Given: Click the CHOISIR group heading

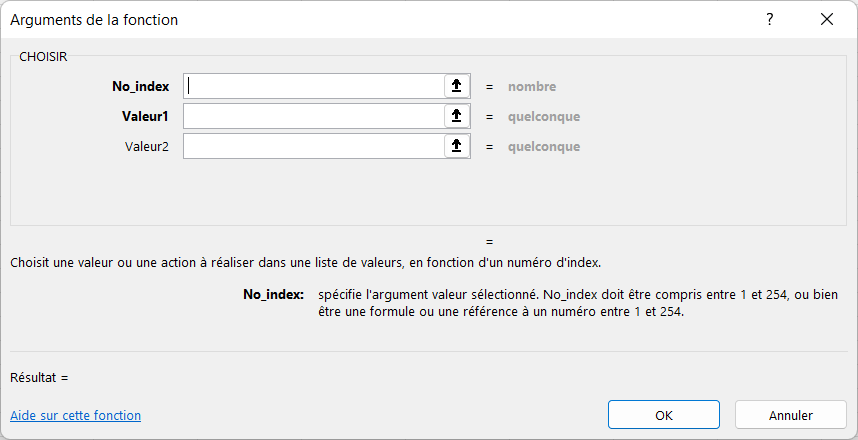Looking at the screenshot, I should tap(43, 57).
